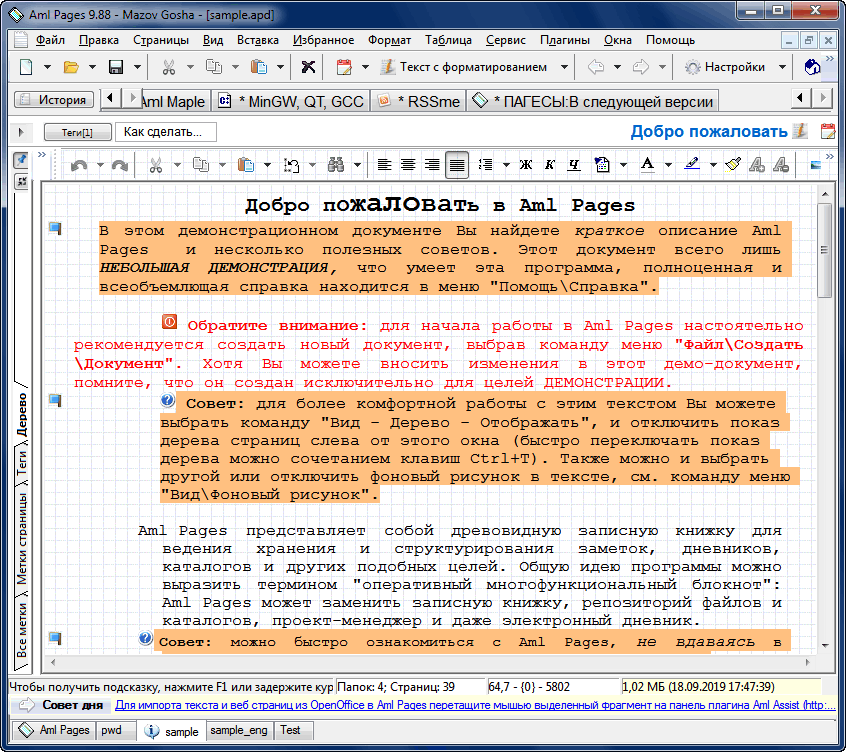Click the Redo arrow in the editor toolbar
The image size is (846, 752).
tap(119, 165)
